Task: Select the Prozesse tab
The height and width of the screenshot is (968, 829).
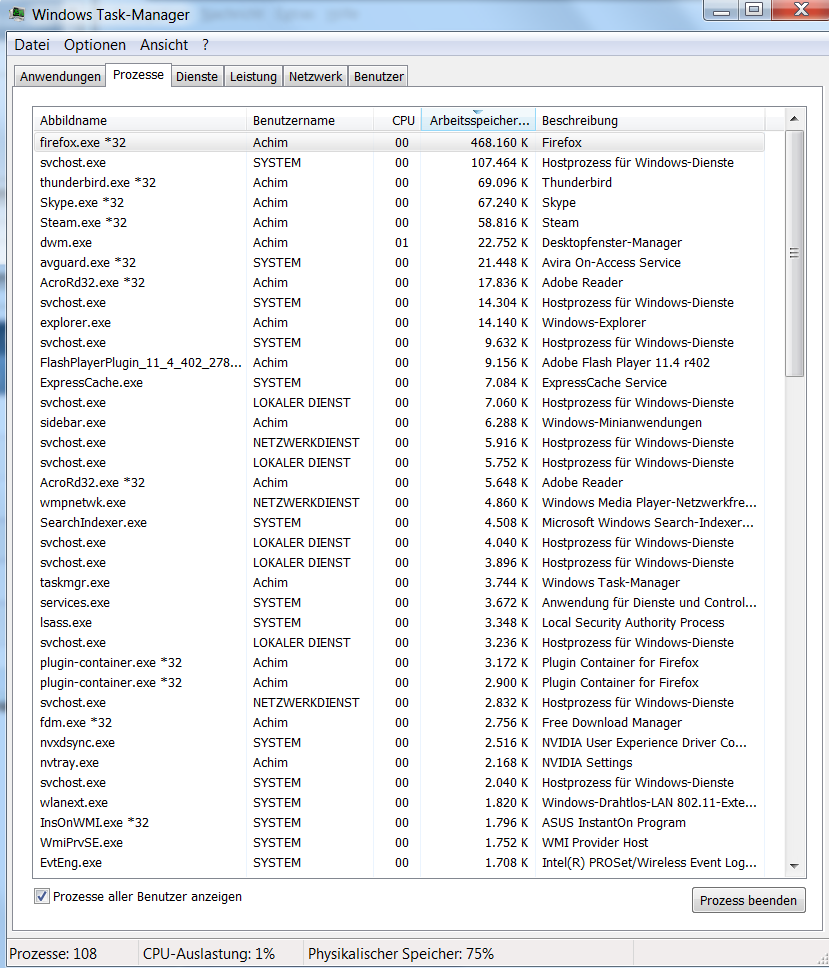Action: (x=138, y=75)
